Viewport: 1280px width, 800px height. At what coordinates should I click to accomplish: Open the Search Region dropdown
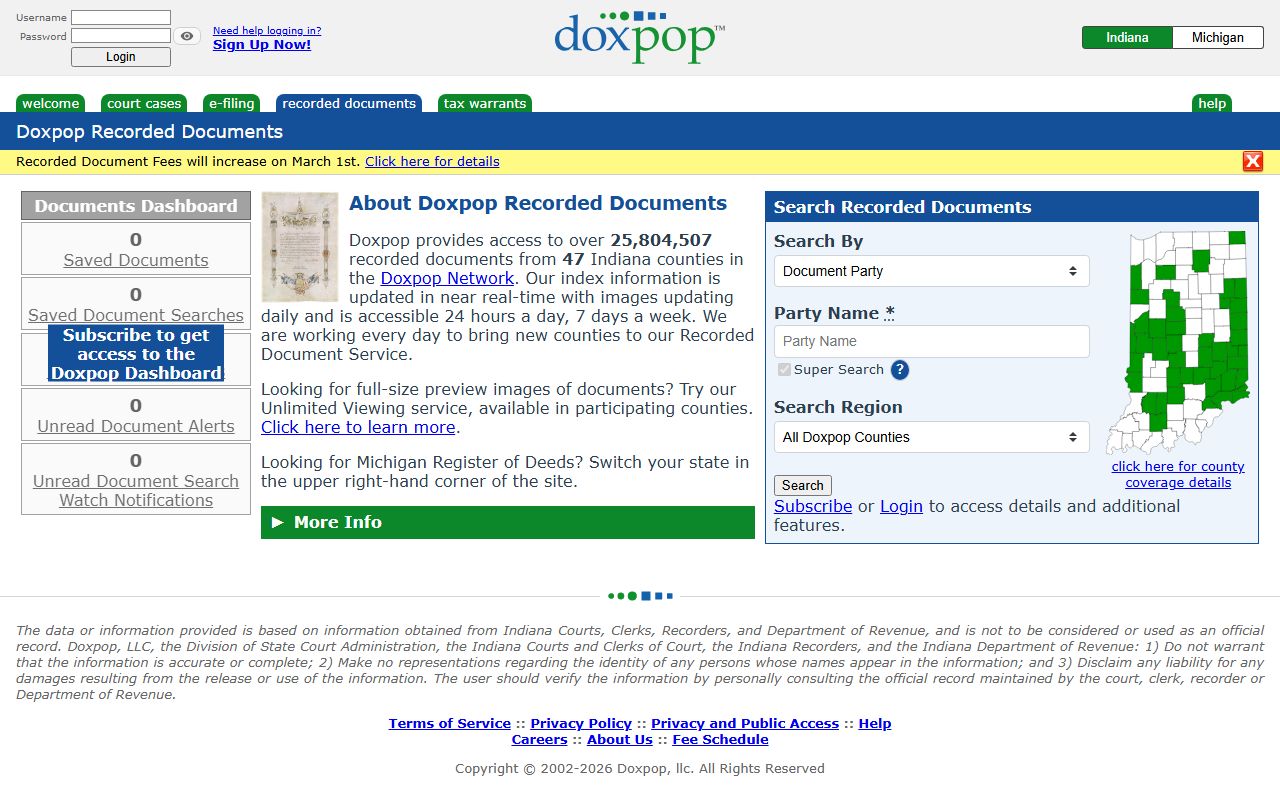(931, 437)
